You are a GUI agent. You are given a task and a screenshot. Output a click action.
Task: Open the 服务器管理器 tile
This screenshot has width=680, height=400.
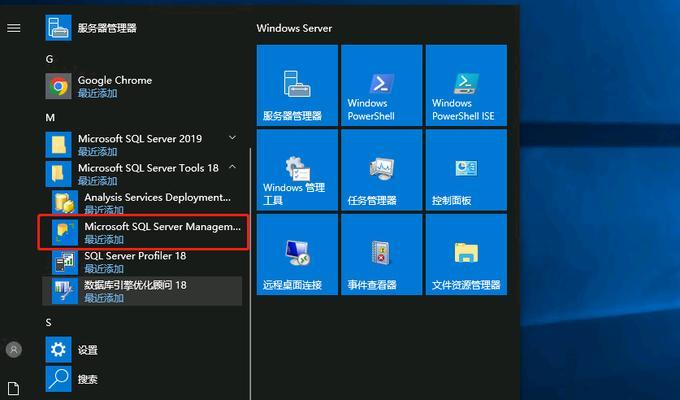click(x=297, y=85)
